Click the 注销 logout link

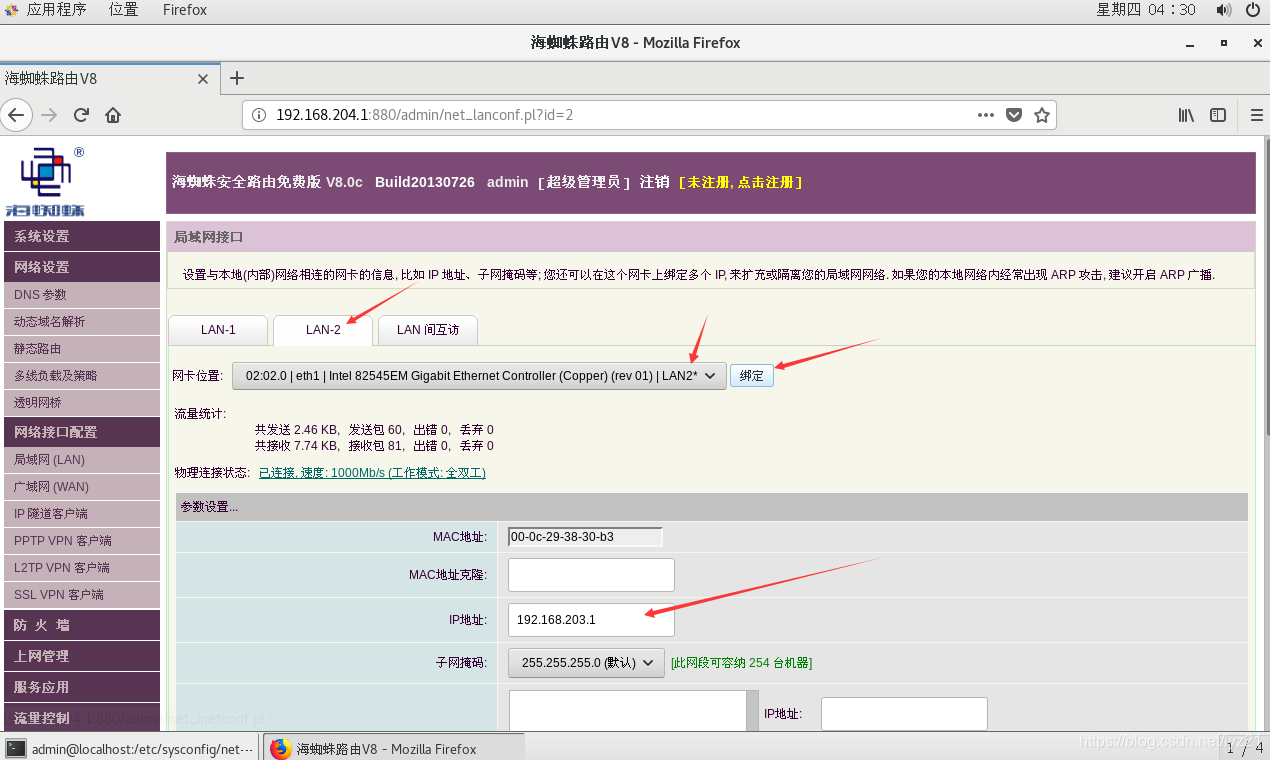pos(654,182)
